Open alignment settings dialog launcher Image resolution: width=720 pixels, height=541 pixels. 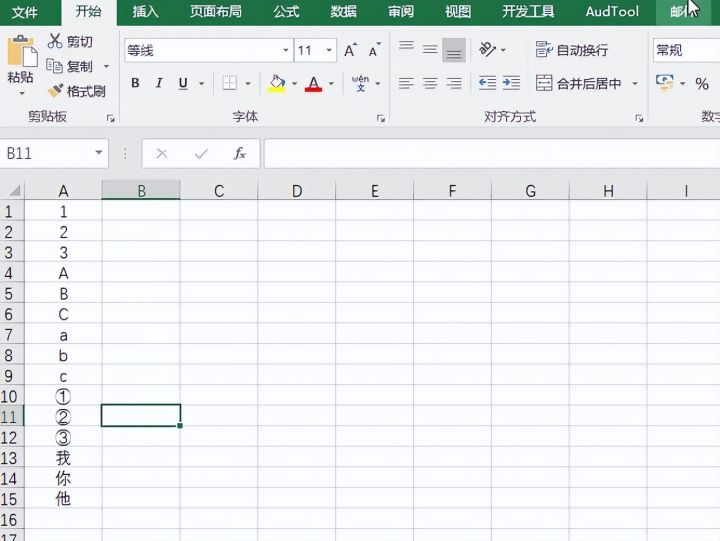[639, 118]
